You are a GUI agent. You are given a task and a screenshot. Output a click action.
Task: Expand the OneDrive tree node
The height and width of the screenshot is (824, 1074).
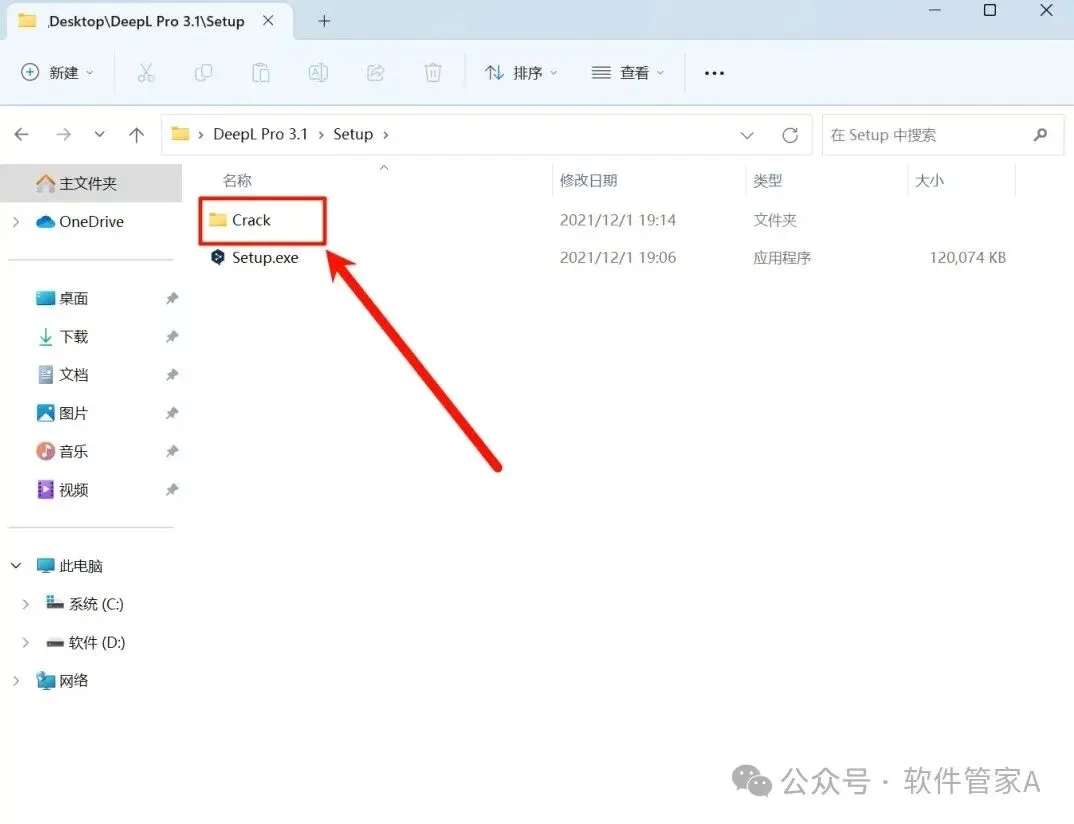[16, 222]
